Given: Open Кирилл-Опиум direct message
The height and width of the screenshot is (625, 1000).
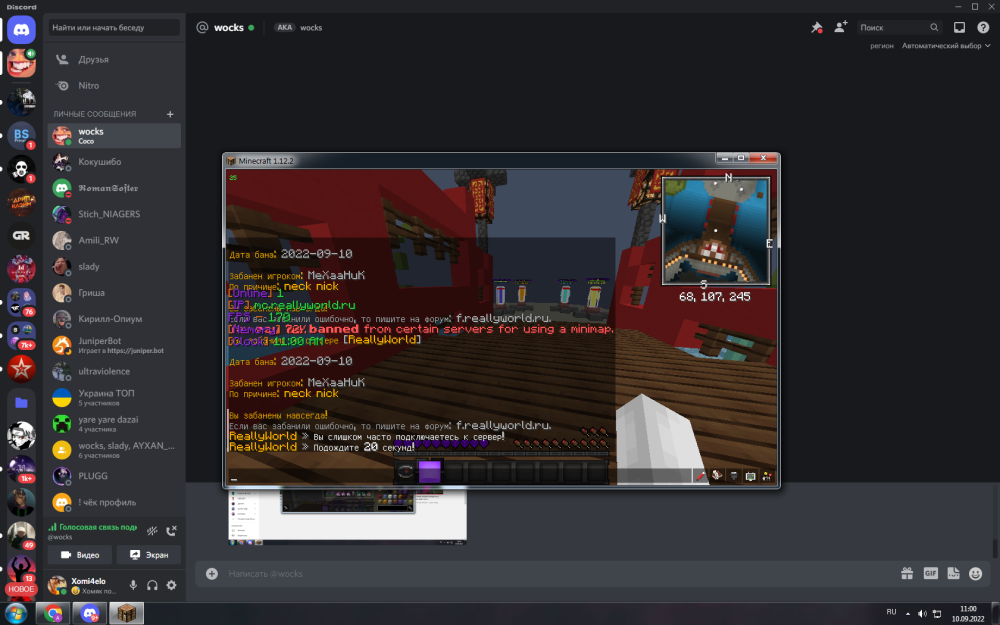Looking at the screenshot, I should pos(114,318).
